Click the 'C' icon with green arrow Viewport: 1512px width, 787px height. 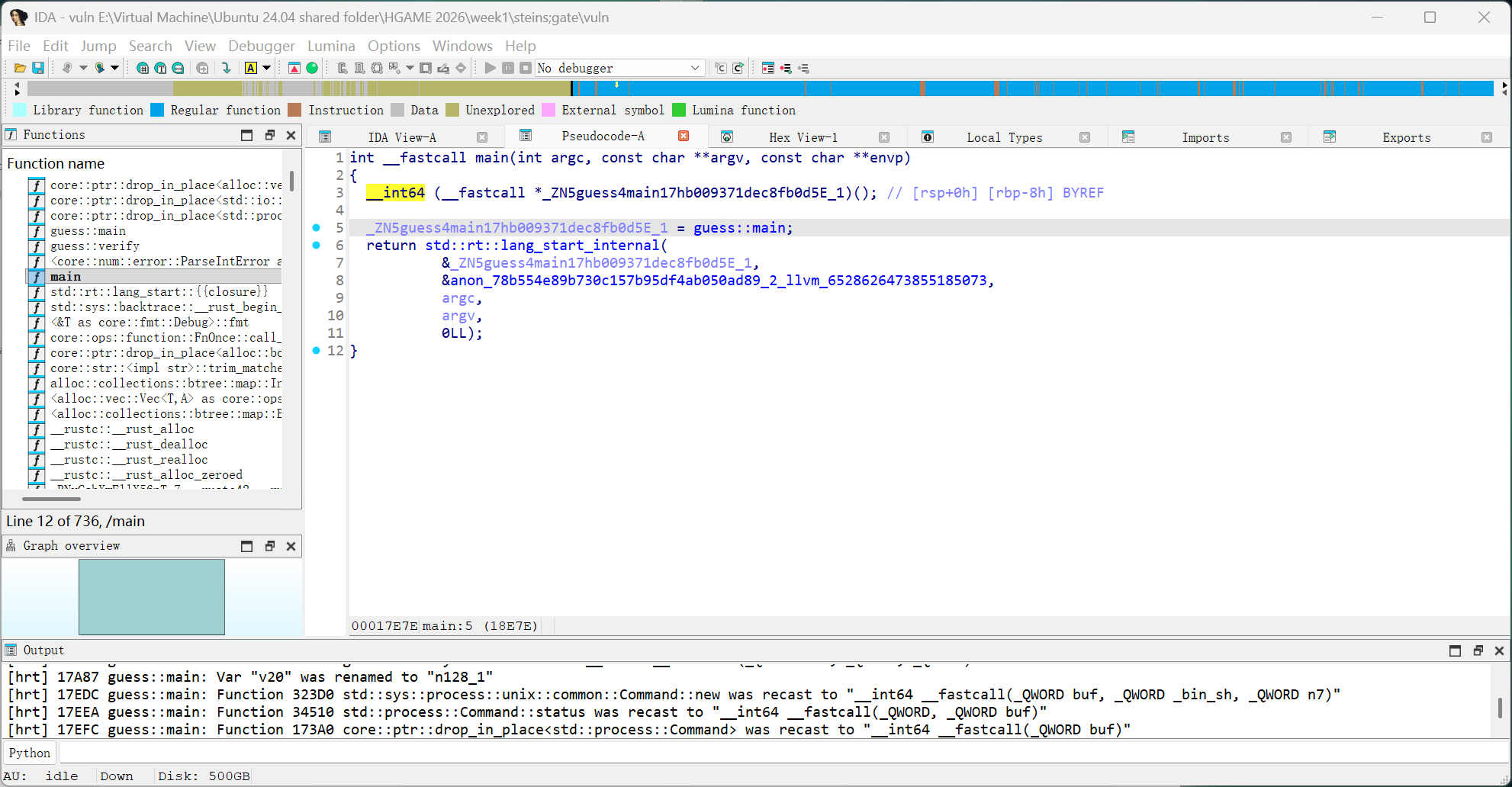tap(738, 68)
